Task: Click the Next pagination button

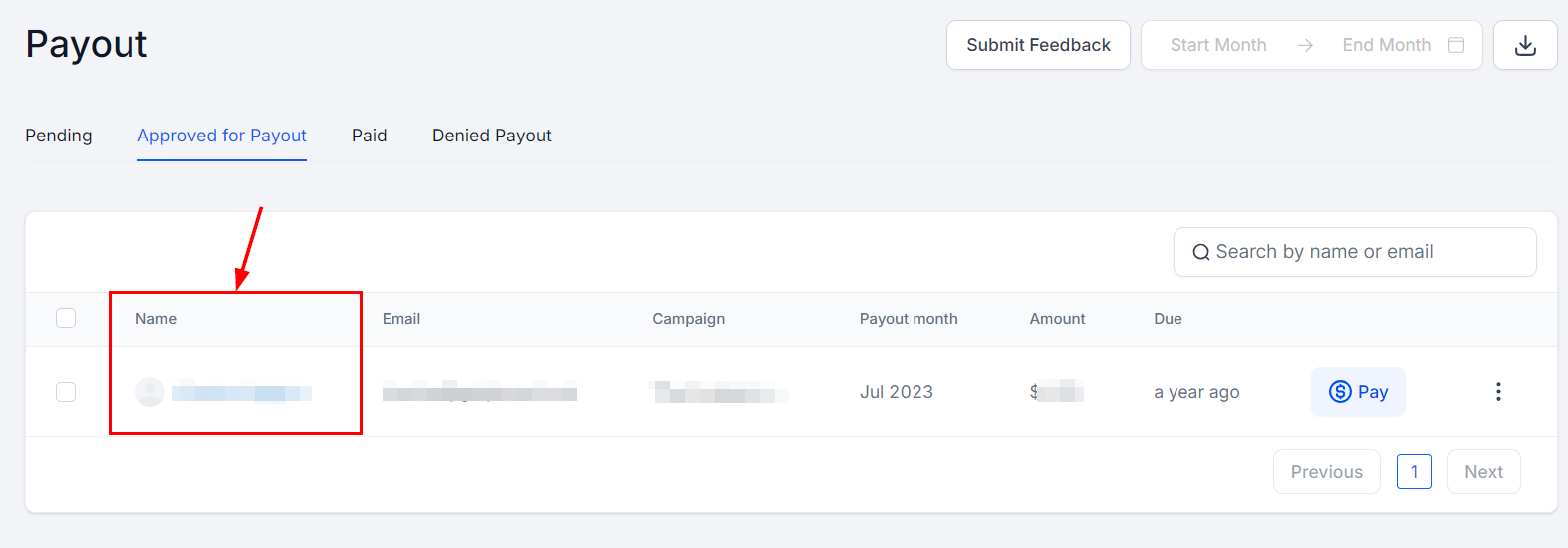Action: pyautogui.click(x=1483, y=472)
